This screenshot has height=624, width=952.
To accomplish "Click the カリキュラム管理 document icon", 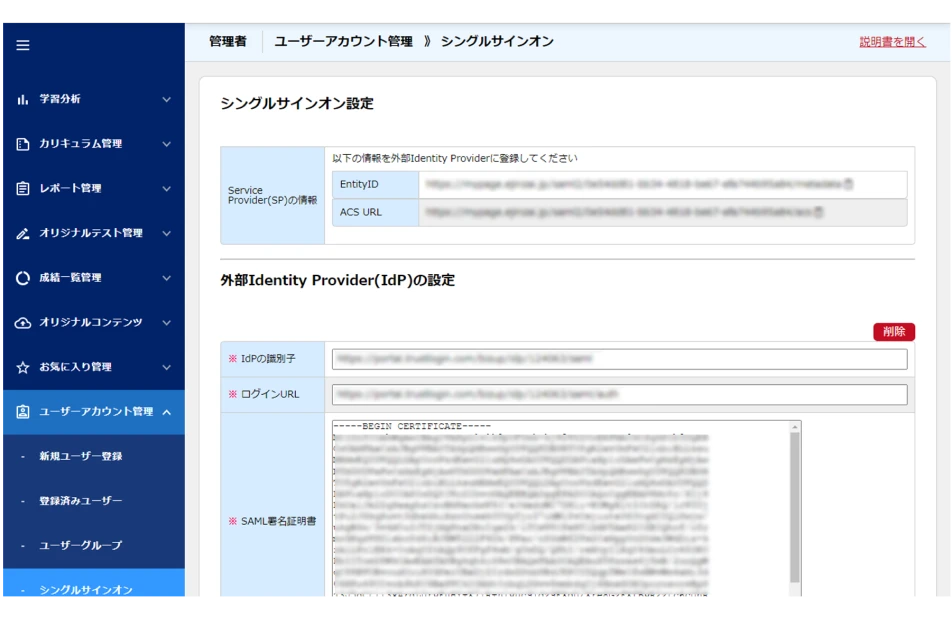I will click(x=23, y=144).
